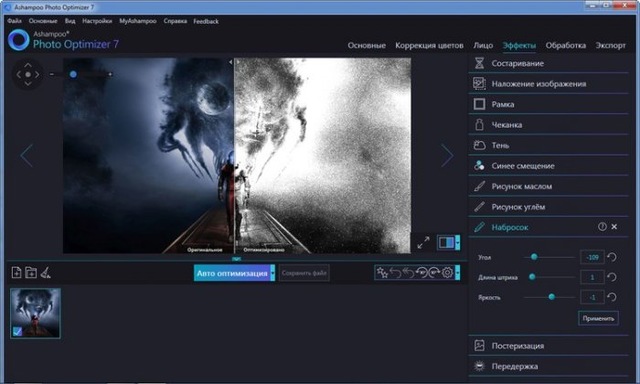Open the Файл menu
Image resolution: width=640 pixels, height=384 pixels.
pos(14,21)
